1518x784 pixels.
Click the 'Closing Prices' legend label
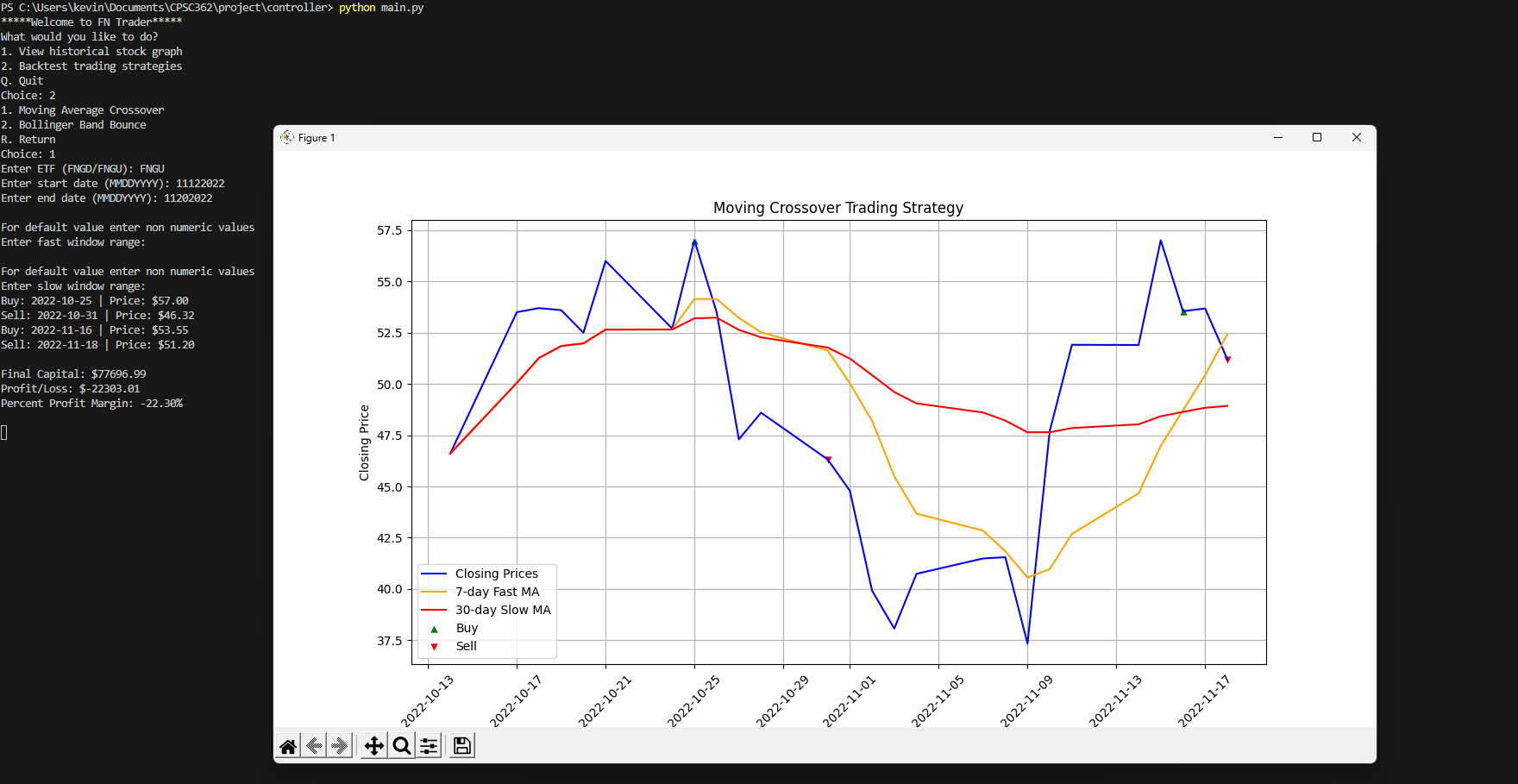pos(497,574)
